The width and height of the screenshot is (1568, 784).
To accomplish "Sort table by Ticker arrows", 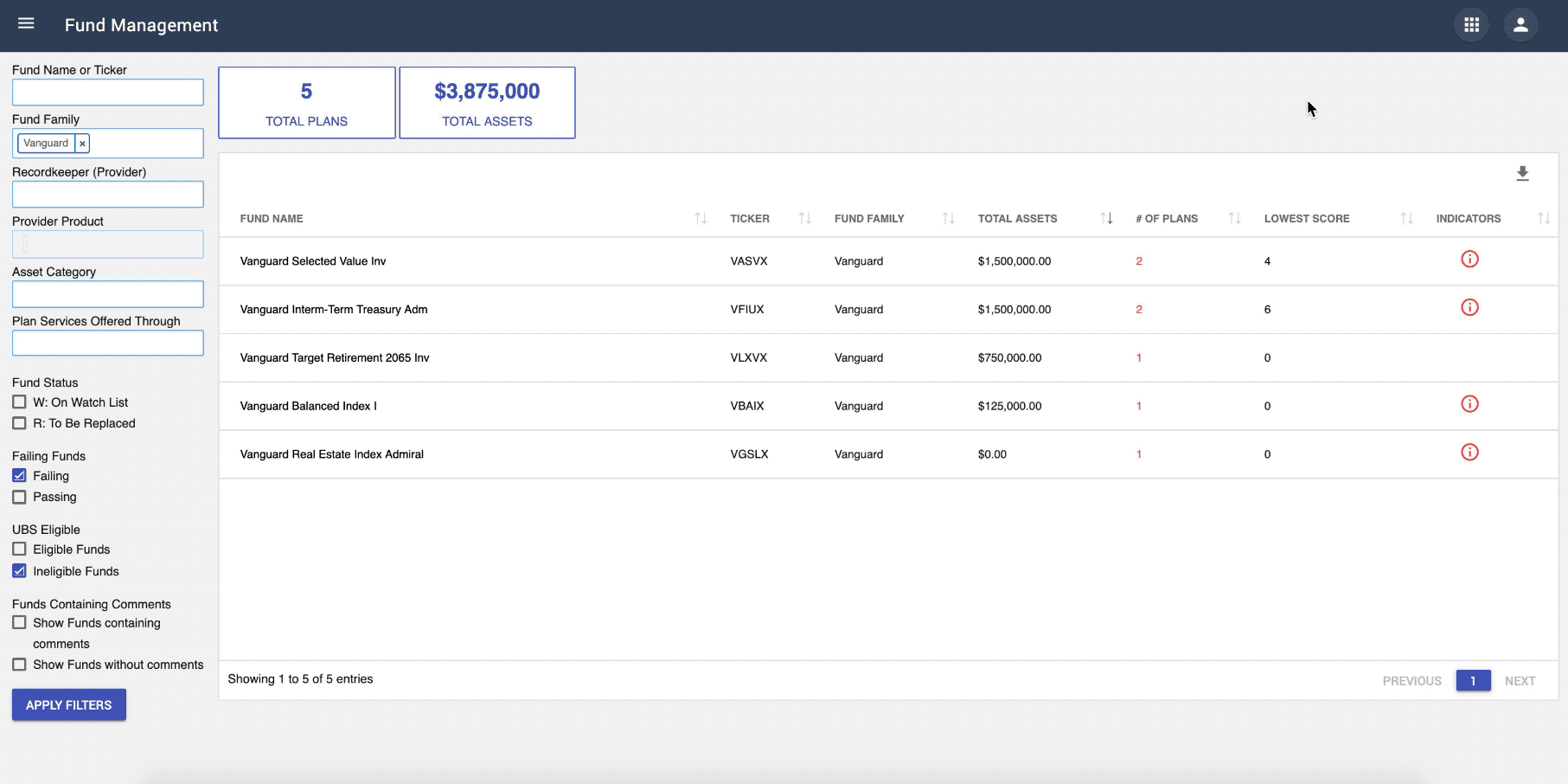I will click(804, 219).
